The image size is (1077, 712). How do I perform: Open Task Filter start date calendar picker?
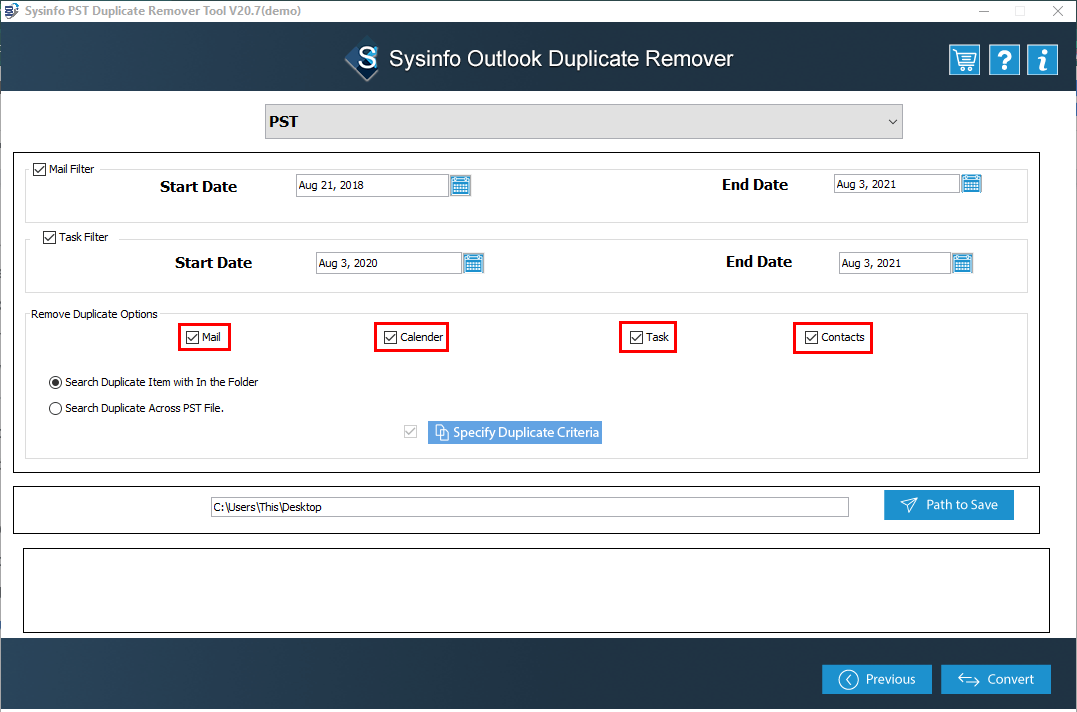coord(473,263)
